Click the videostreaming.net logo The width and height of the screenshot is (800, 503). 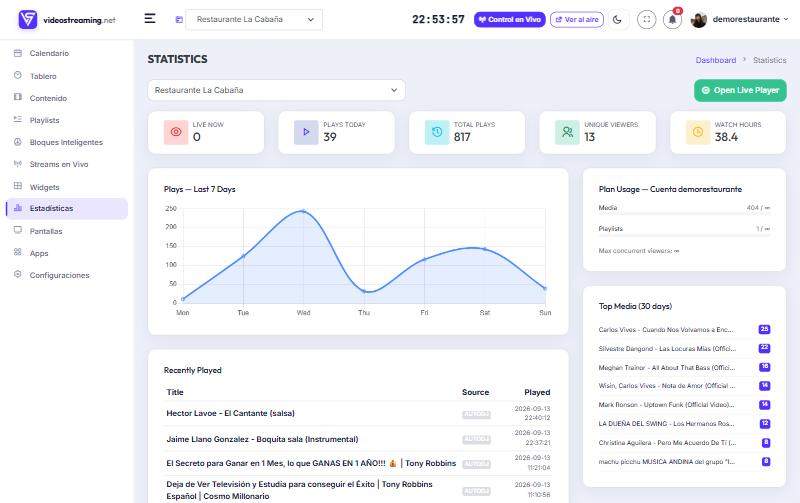pos(67,20)
